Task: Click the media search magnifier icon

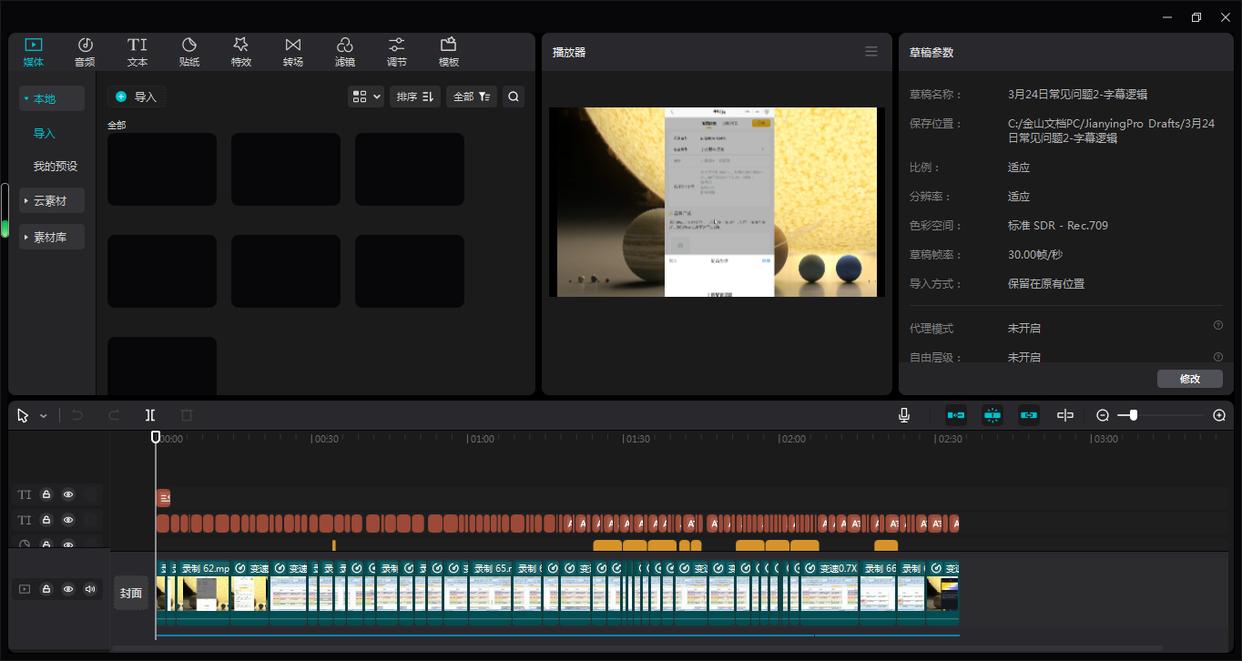Action: (x=513, y=97)
